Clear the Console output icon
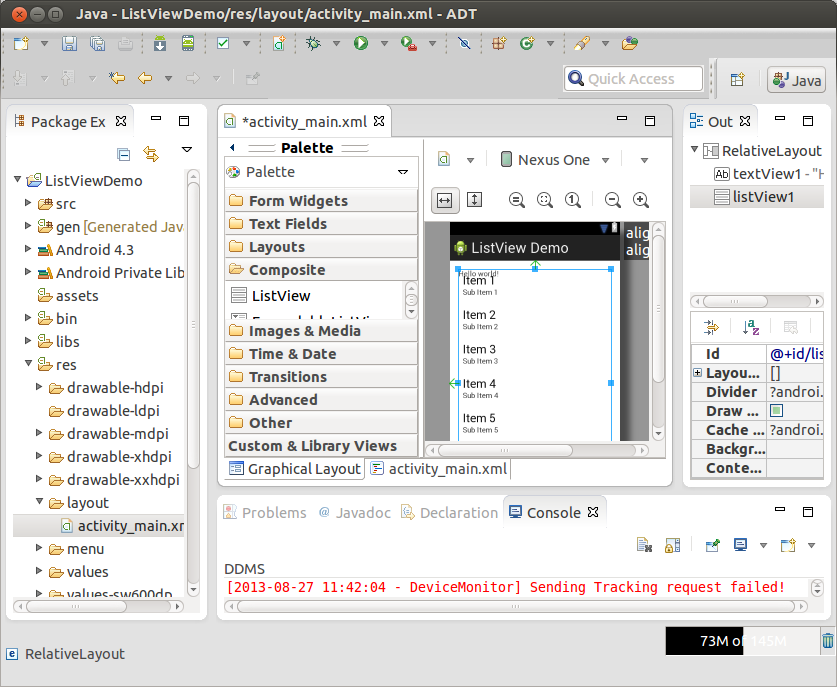This screenshot has width=837, height=687. pos(643,544)
